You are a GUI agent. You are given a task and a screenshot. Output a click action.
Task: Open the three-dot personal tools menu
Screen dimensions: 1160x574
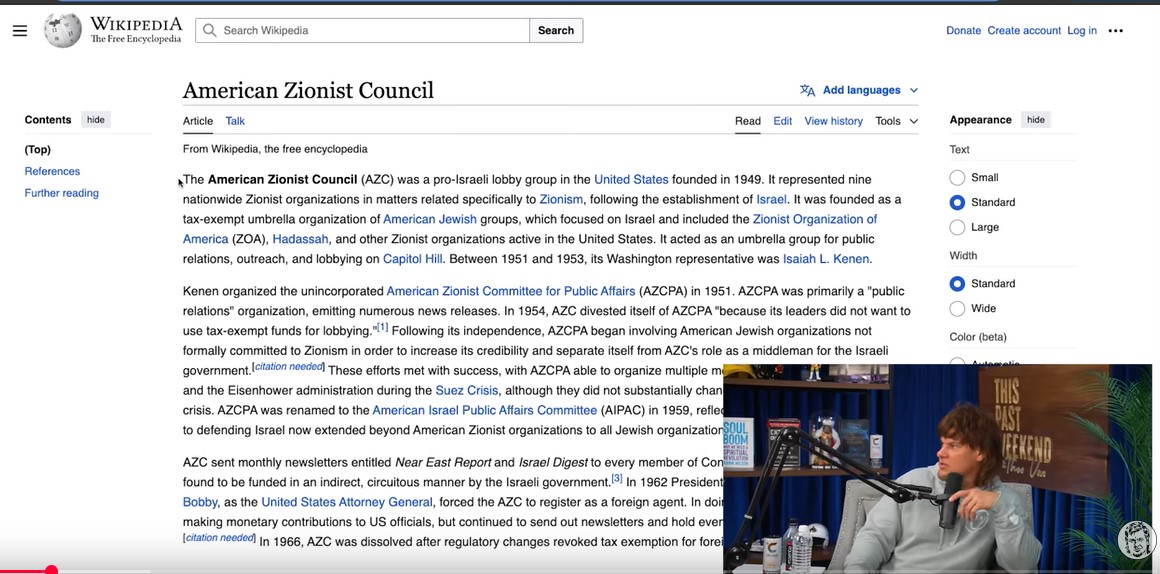point(1116,30)
